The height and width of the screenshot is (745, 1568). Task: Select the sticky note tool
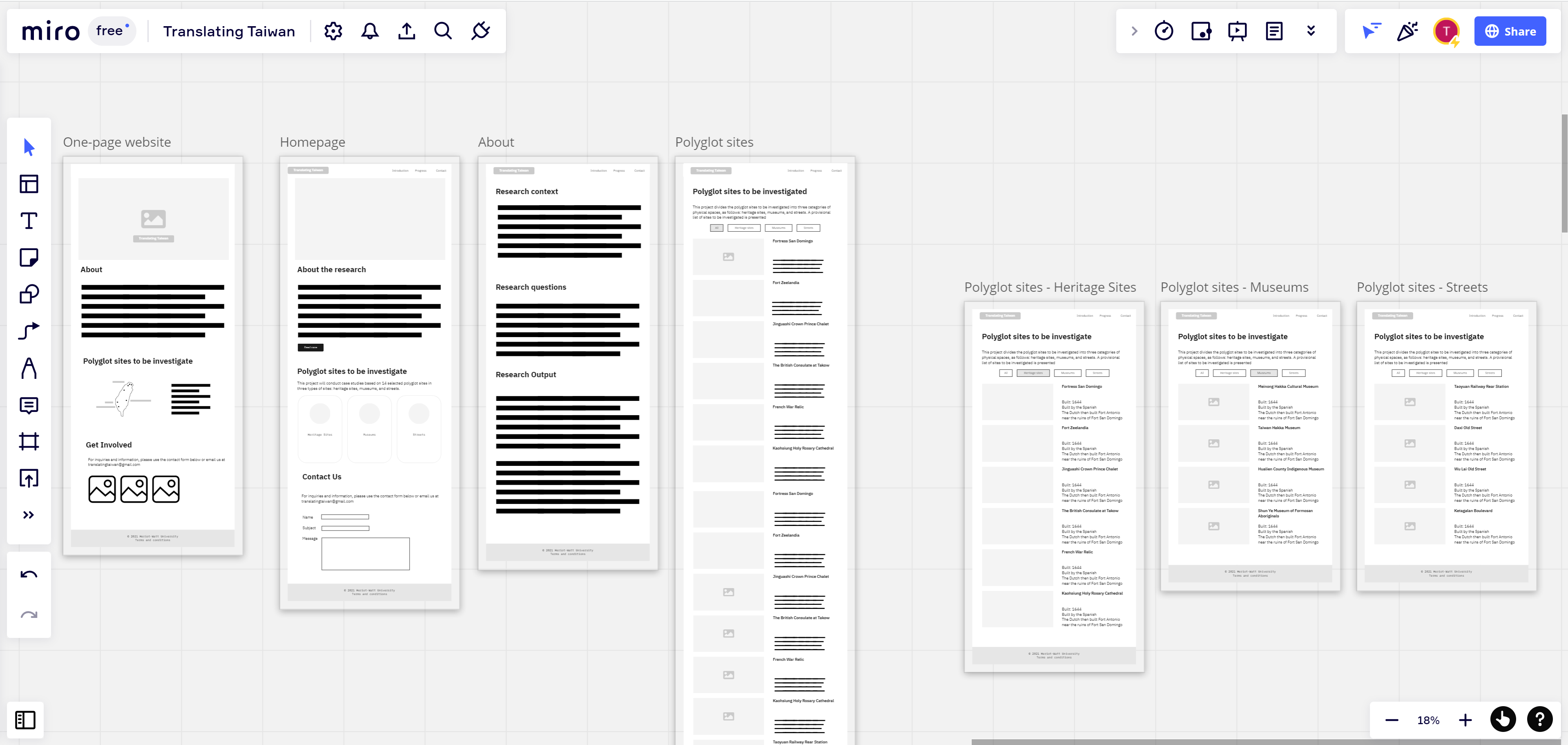point(29,258)
